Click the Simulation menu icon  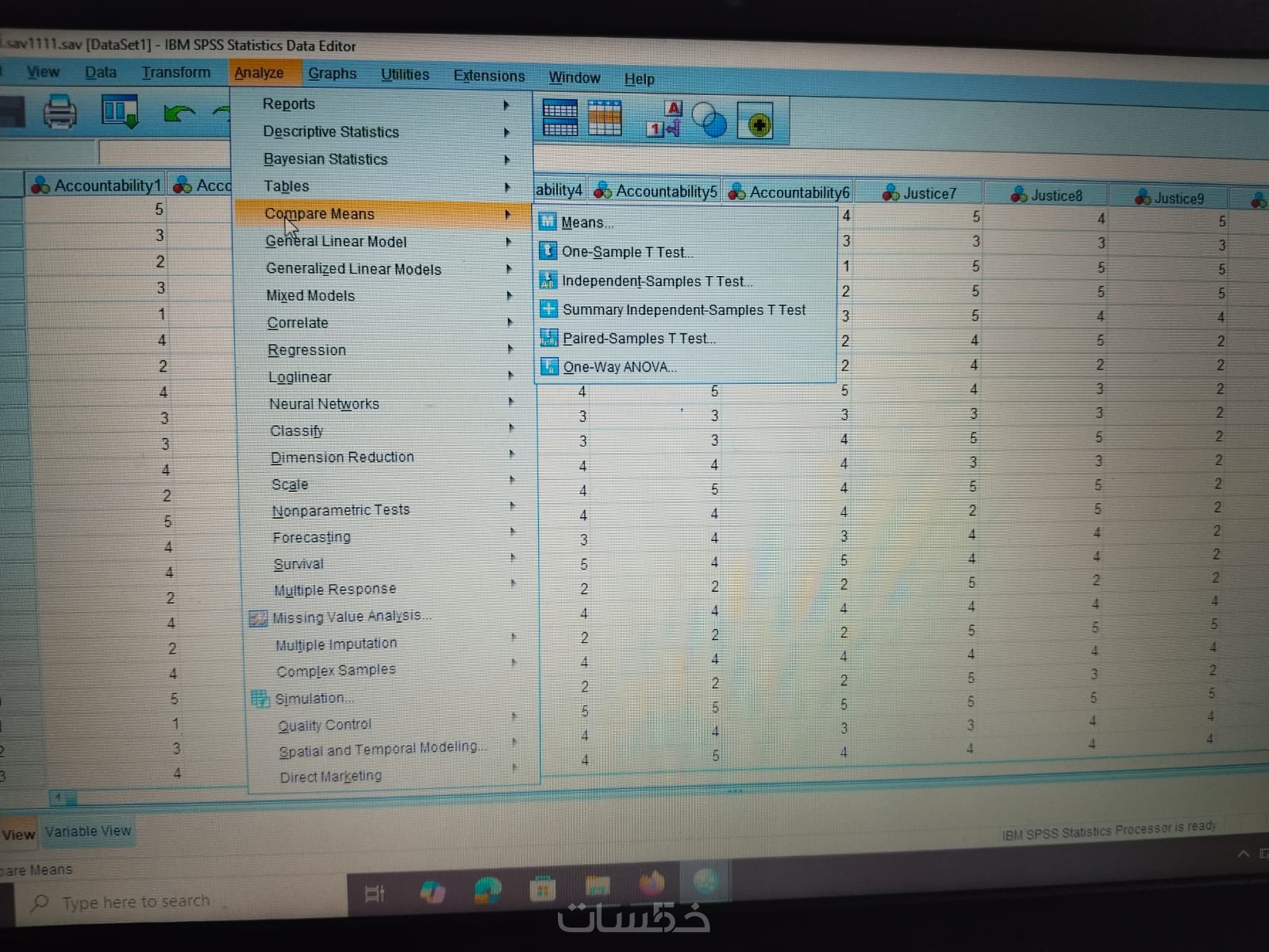[x=260, y=699]
